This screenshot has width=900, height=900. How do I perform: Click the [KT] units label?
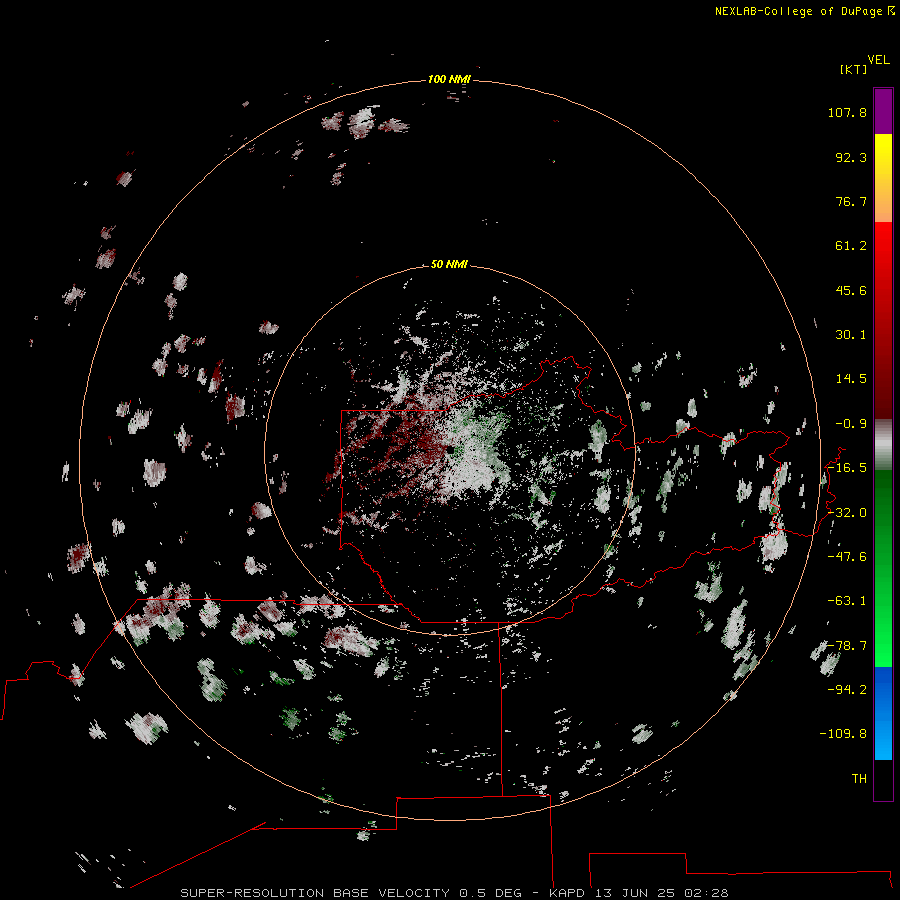pyautogui.click(x=854, y=69)
